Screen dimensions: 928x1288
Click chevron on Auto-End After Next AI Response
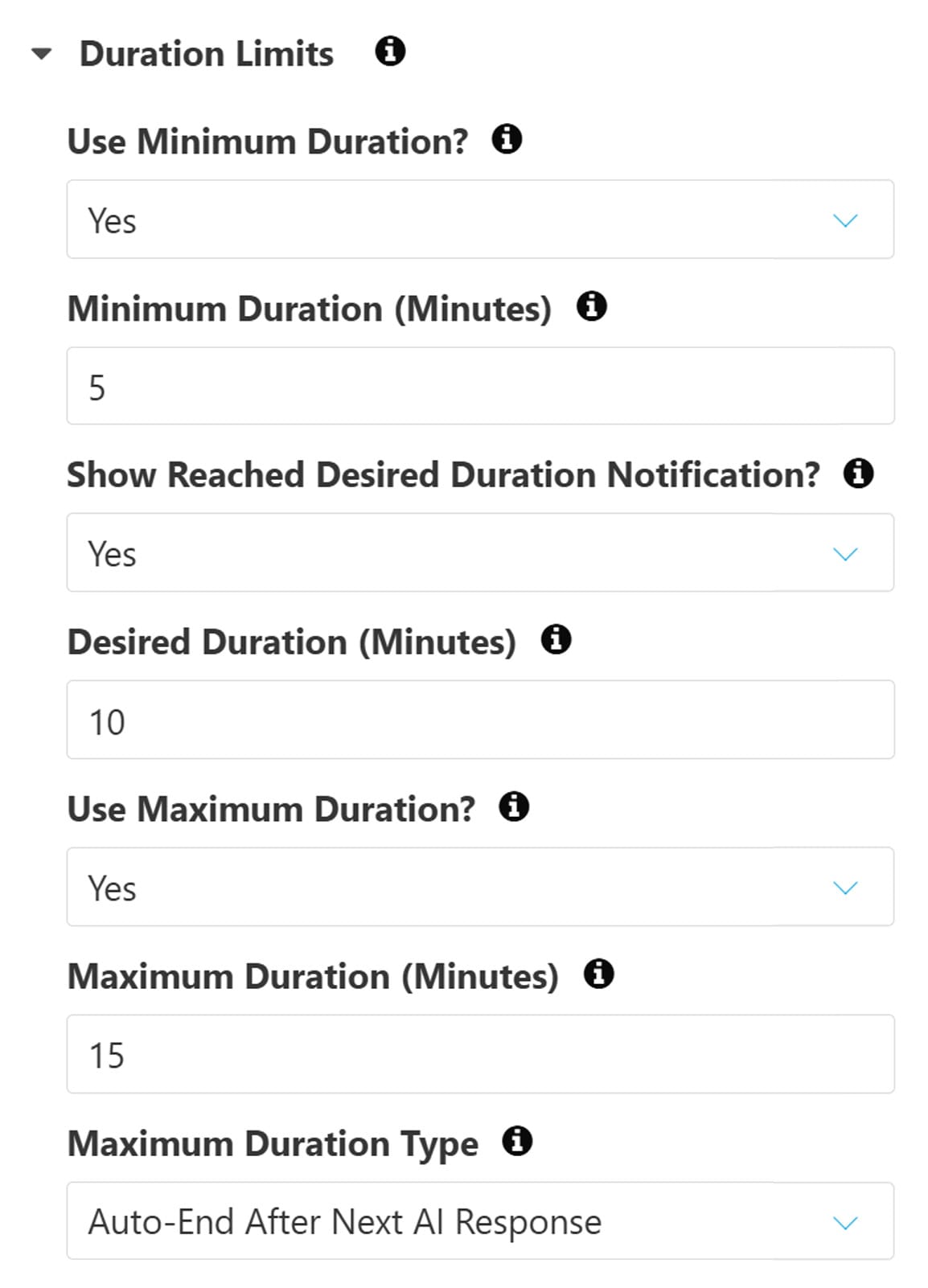tap(845, 1223)
